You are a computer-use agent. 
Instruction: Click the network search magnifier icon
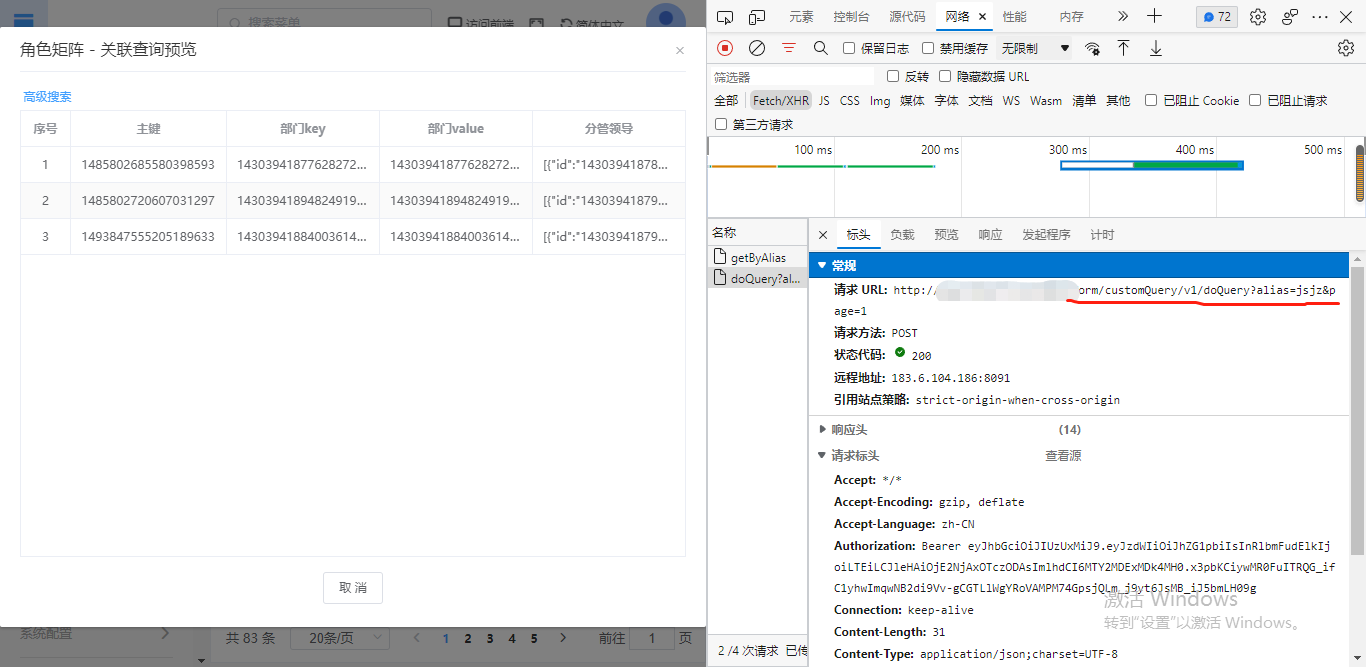click(820, 48)
